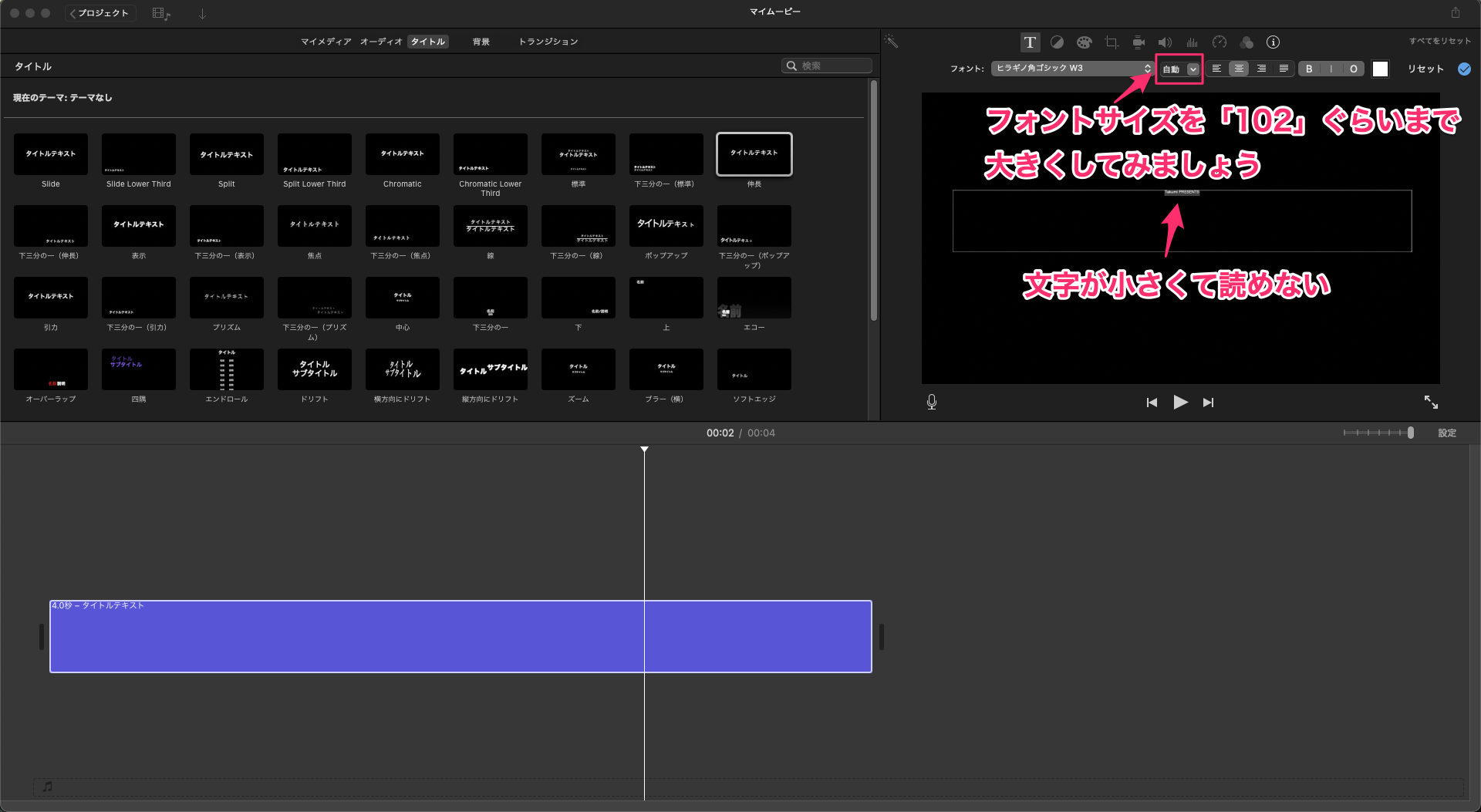The width and height of the screenshot is (1481, 812).
Task: Select the Chromatic title thumbnail
Action: coord(403,154)
